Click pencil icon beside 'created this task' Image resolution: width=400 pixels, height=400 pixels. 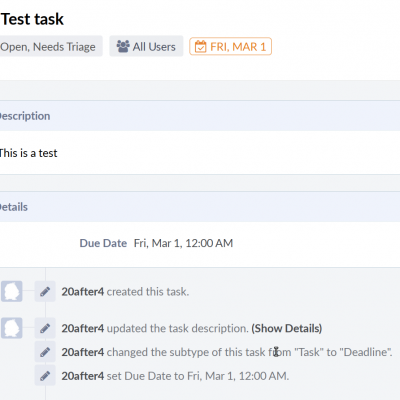45,292
